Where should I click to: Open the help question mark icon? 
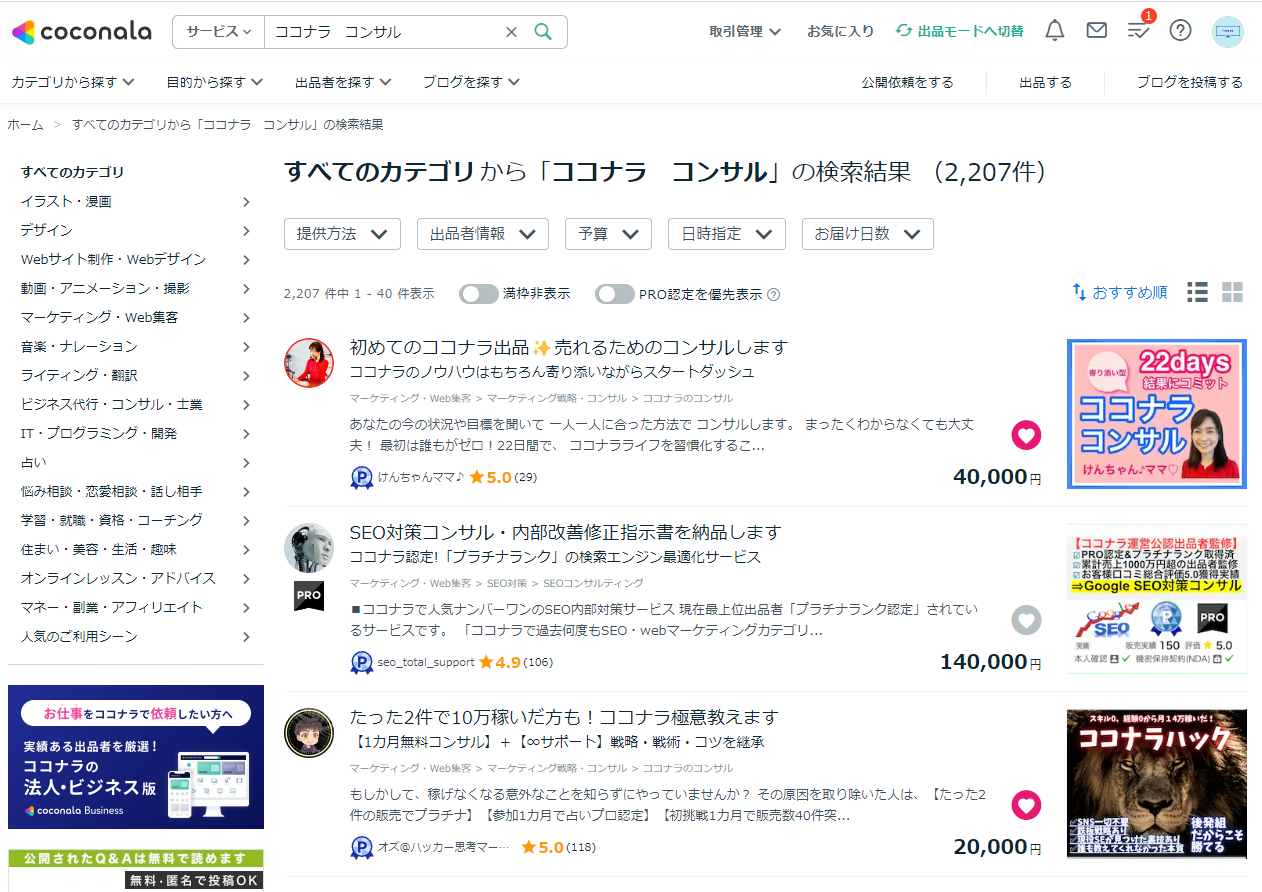pyautogui.click(x=1180, y=31)
